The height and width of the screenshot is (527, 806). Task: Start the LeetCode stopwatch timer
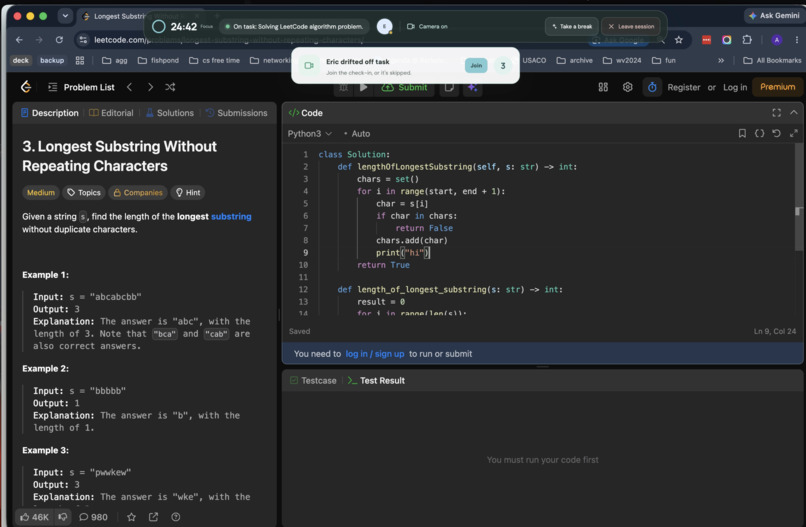pos(652,87)
